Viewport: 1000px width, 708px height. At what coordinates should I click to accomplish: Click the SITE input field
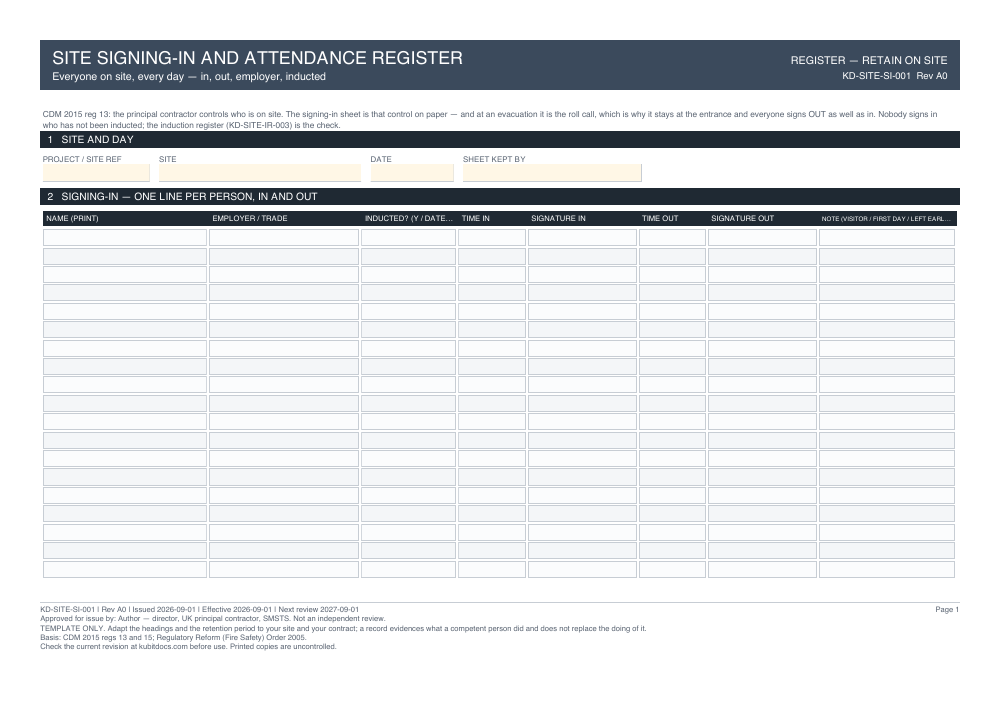tap(260, 173)
